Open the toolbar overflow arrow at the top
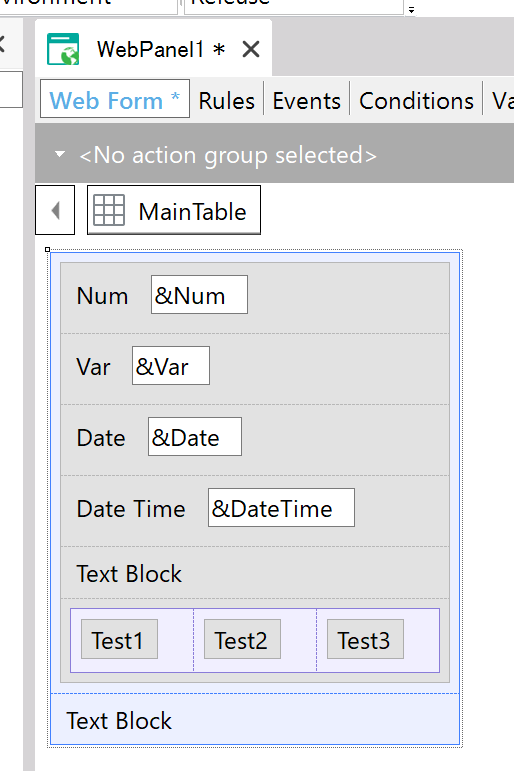Viewport: 514px width, 771px height. [x=411, y=9]
